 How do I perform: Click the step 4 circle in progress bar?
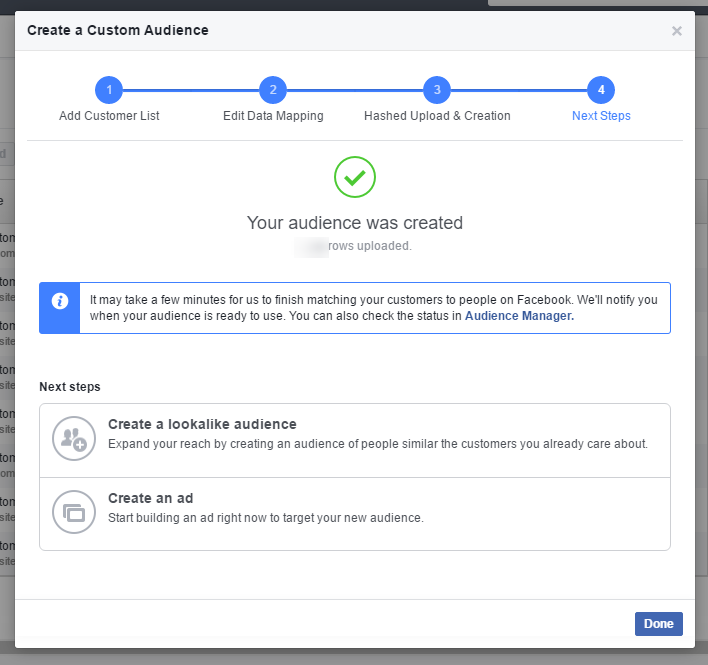[601, 91]
